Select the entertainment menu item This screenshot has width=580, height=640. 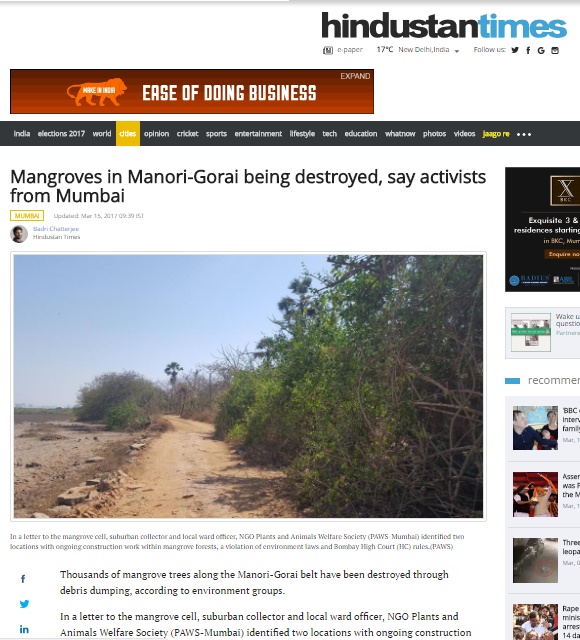click(258, 133)
